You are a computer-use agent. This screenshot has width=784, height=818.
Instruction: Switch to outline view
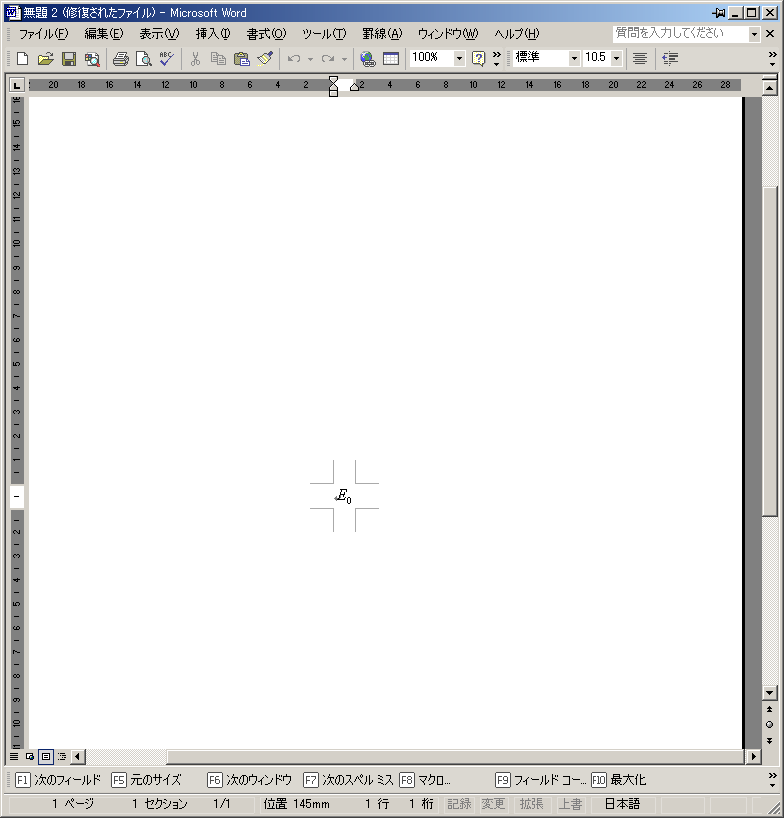click(62, 756)
